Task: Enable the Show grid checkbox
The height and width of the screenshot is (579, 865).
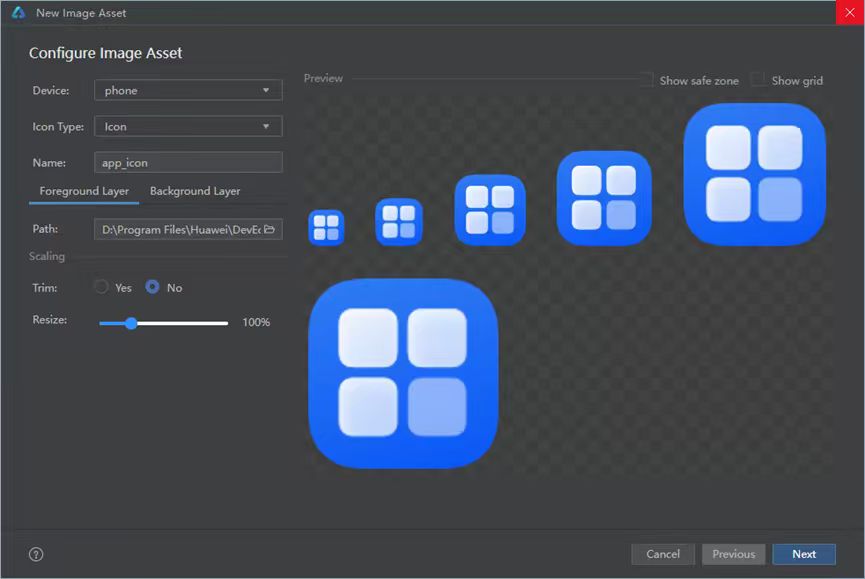Action: click(x=758, y=80)
